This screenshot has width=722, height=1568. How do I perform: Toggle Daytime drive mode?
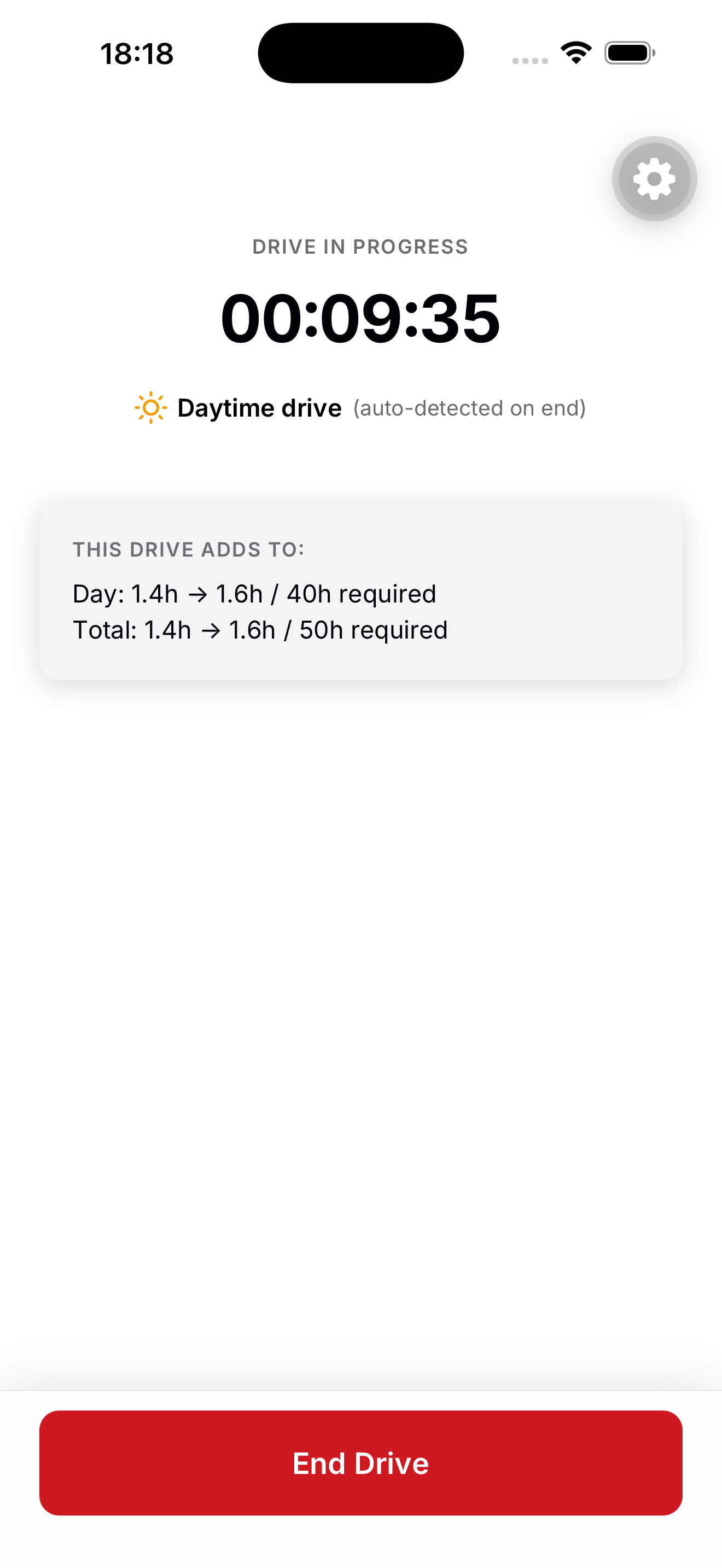tap(259, 407)
